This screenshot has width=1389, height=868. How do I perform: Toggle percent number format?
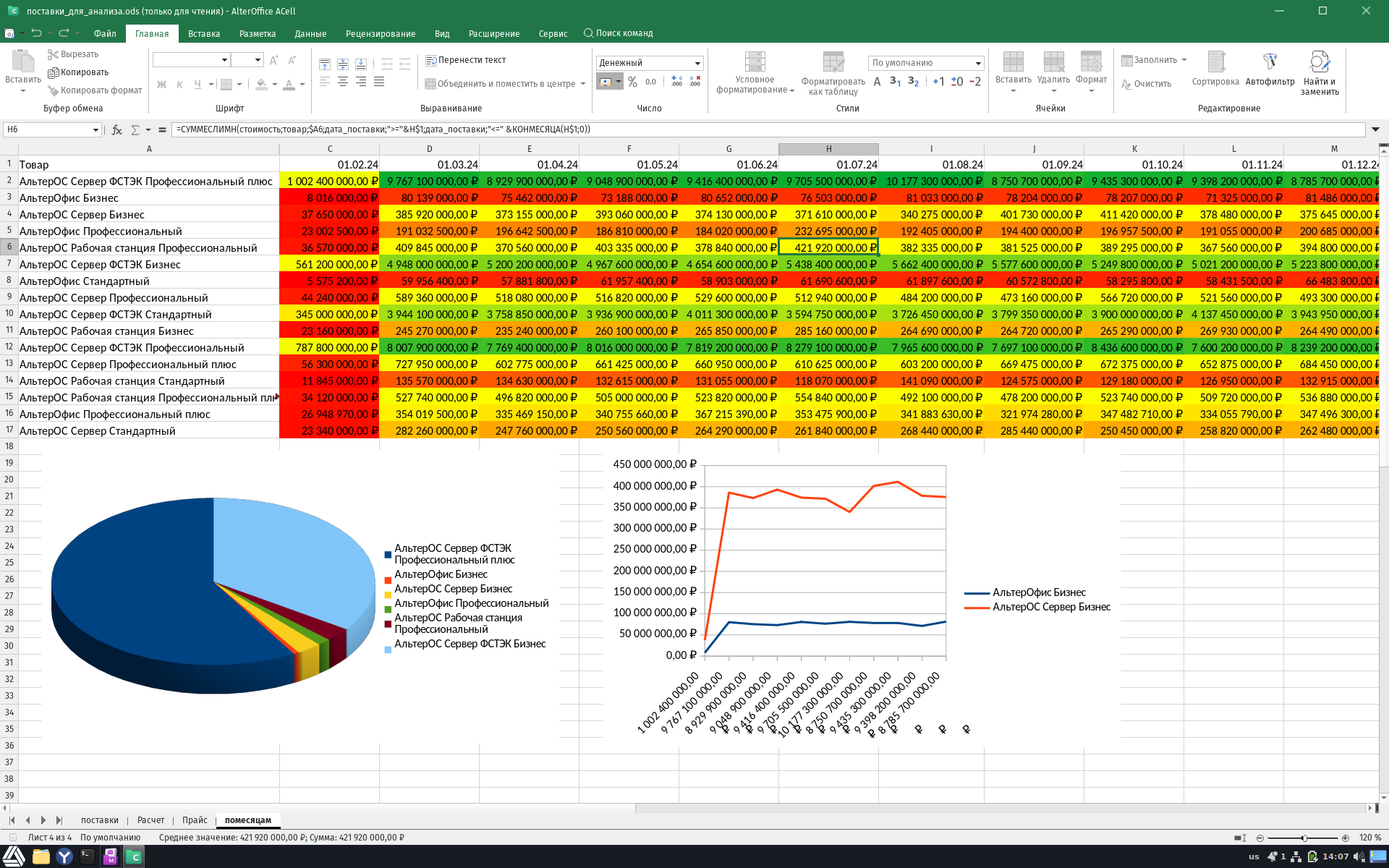tap(632, 82)
